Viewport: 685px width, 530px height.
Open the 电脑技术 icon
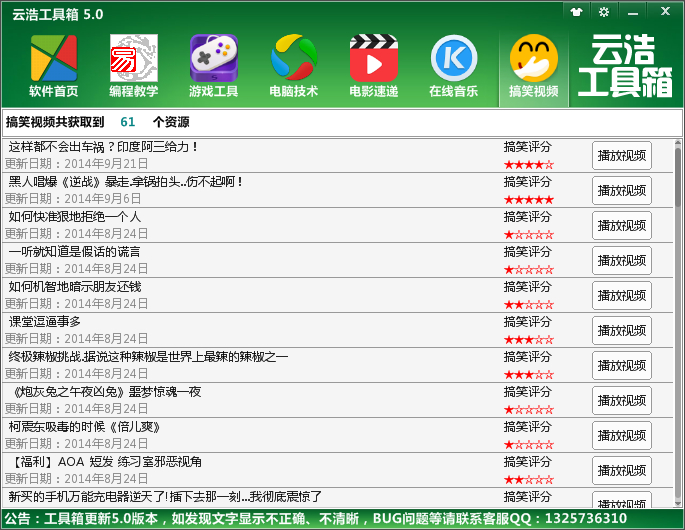(294, 66)
